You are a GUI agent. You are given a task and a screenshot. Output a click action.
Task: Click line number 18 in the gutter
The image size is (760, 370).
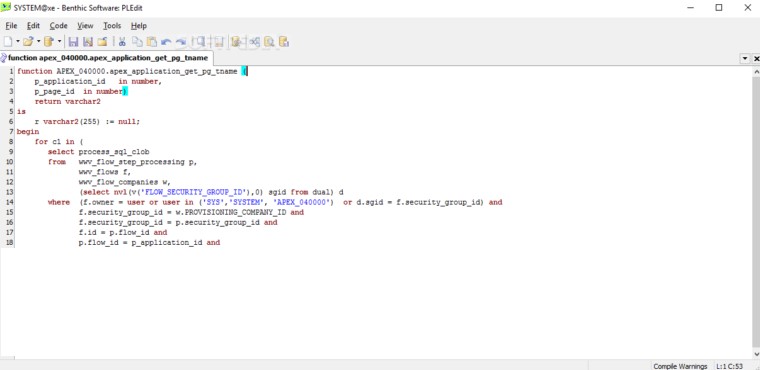coord(10,242)
